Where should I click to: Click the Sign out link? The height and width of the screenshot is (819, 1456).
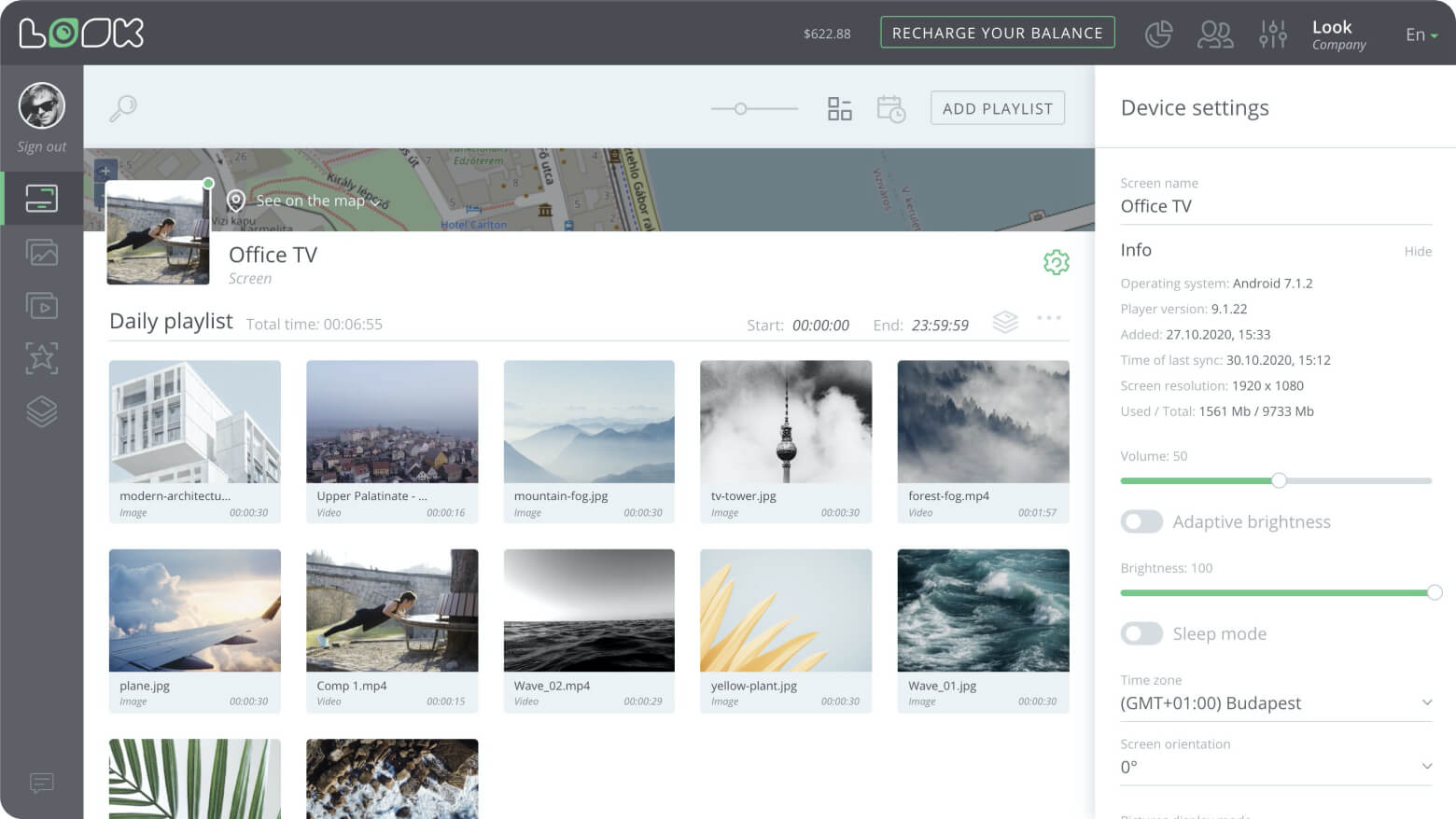point(42,146)
